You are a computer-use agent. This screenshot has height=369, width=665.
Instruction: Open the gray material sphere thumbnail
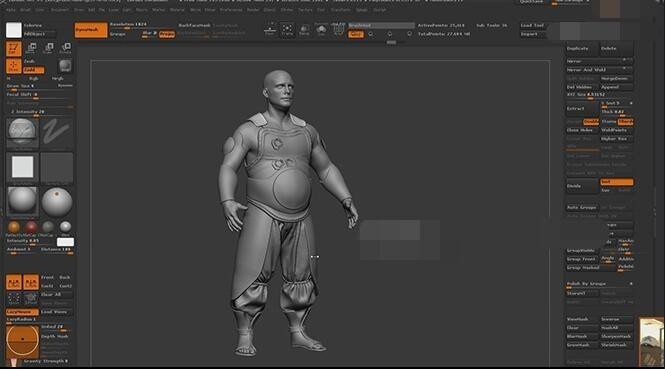22,201
